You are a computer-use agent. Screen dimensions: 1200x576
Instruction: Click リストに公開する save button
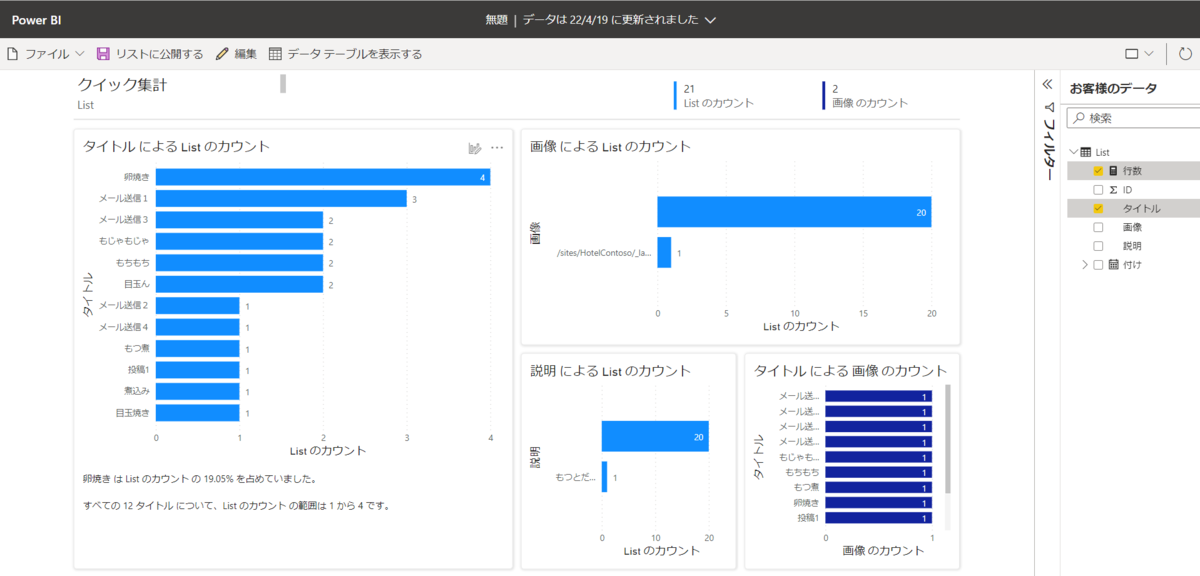click(x=150, y=54)
